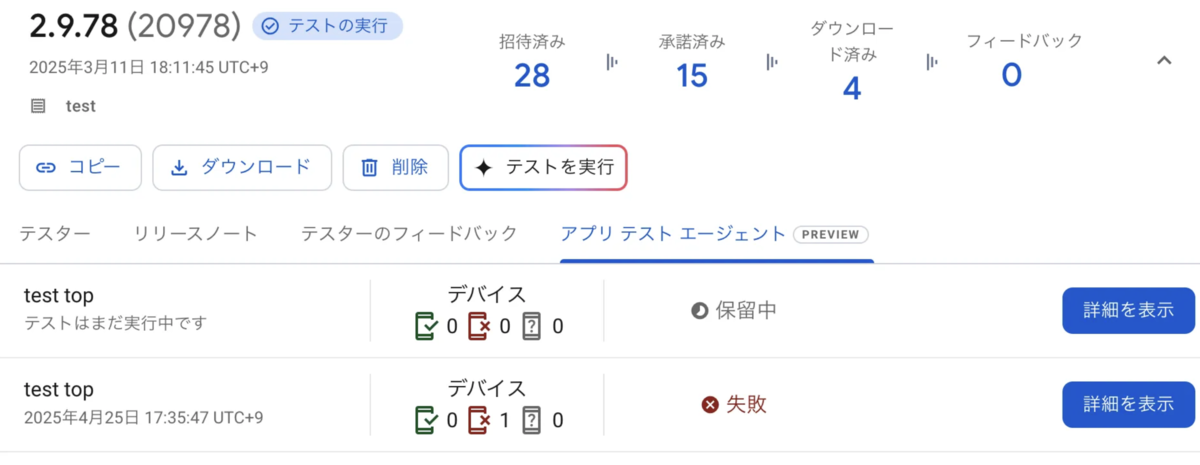Collapse the release details with the chevron arrow

(1163, 61)
